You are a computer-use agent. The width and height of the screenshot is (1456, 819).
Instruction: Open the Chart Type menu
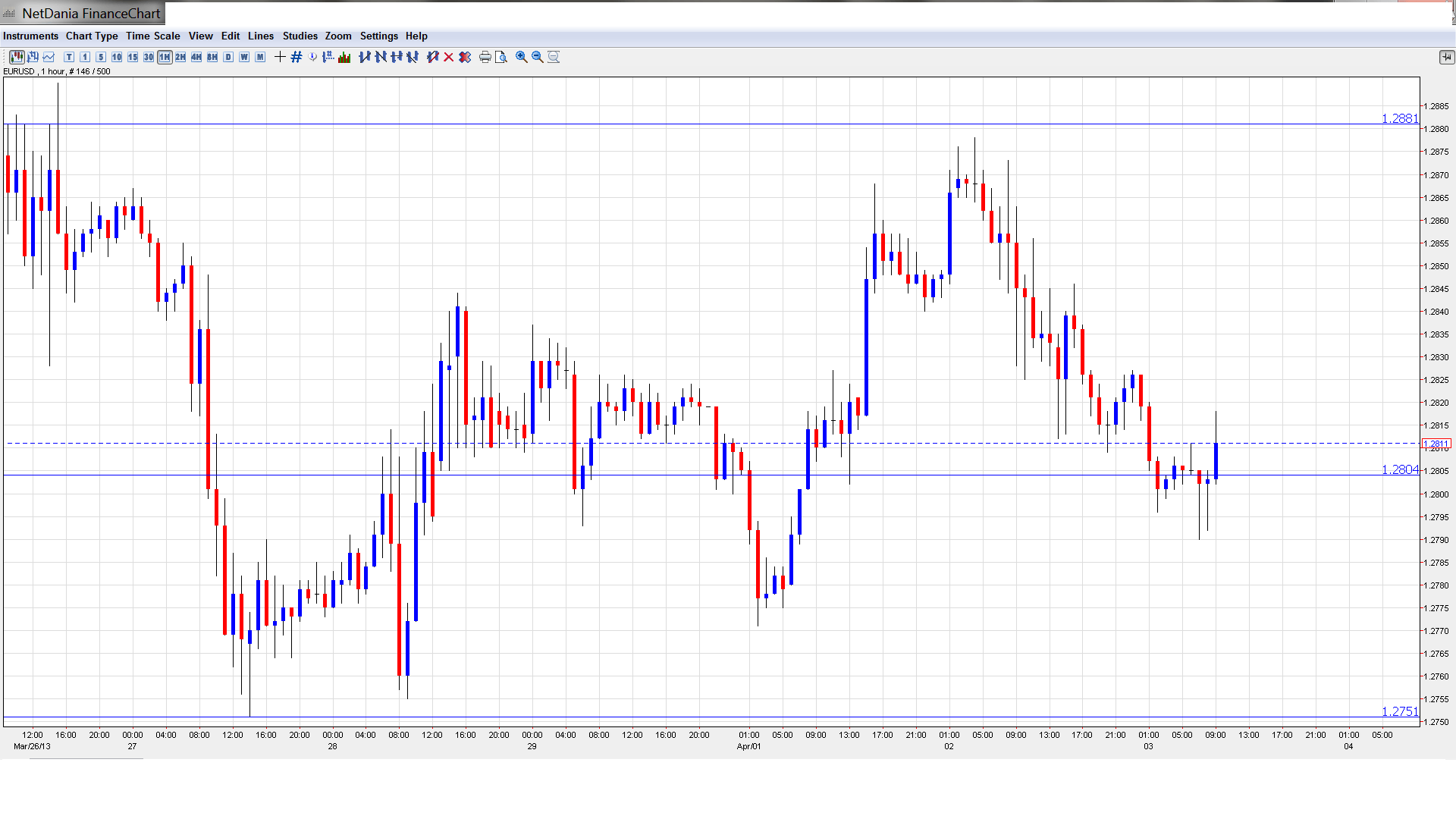[x=92, y=36]
